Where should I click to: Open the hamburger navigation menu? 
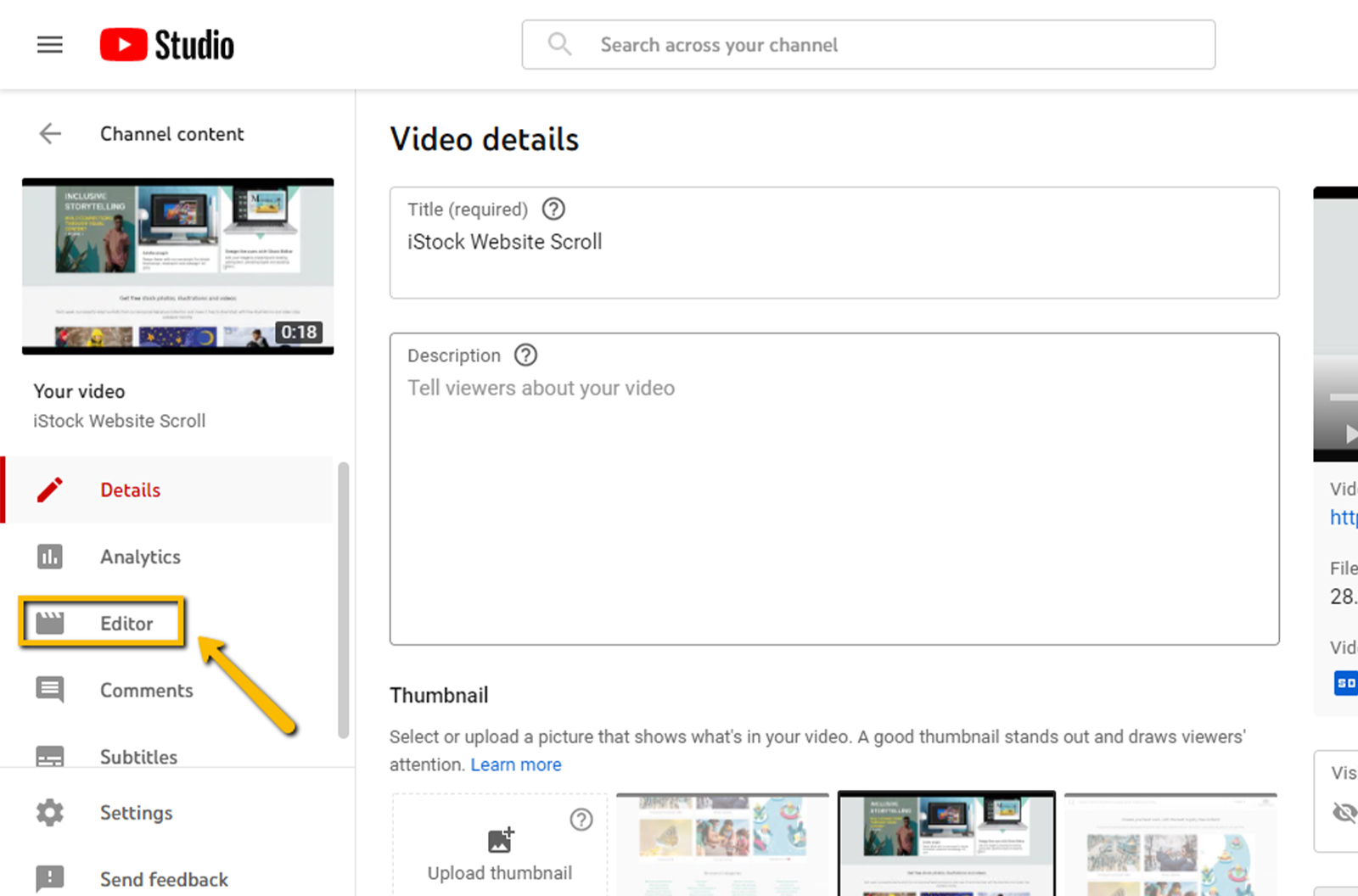pos(50,45)
